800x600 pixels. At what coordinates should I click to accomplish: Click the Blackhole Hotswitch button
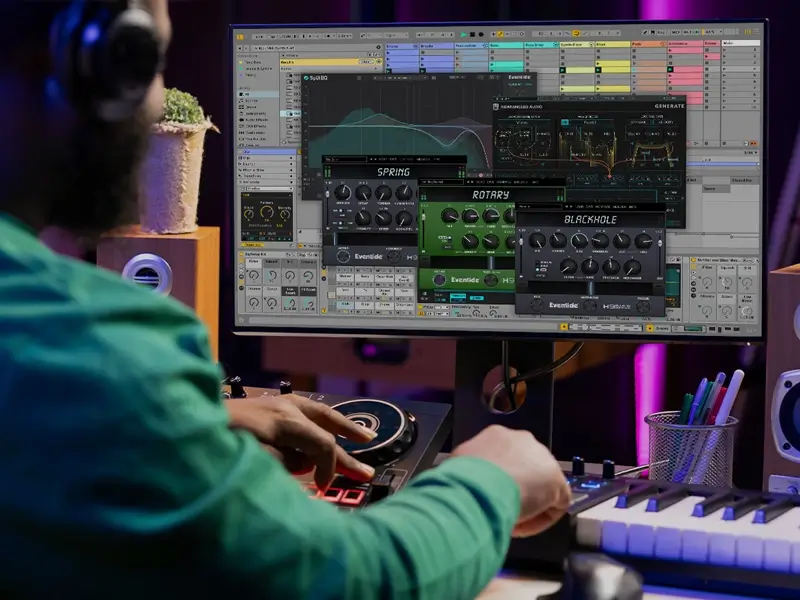pos(590,306)
